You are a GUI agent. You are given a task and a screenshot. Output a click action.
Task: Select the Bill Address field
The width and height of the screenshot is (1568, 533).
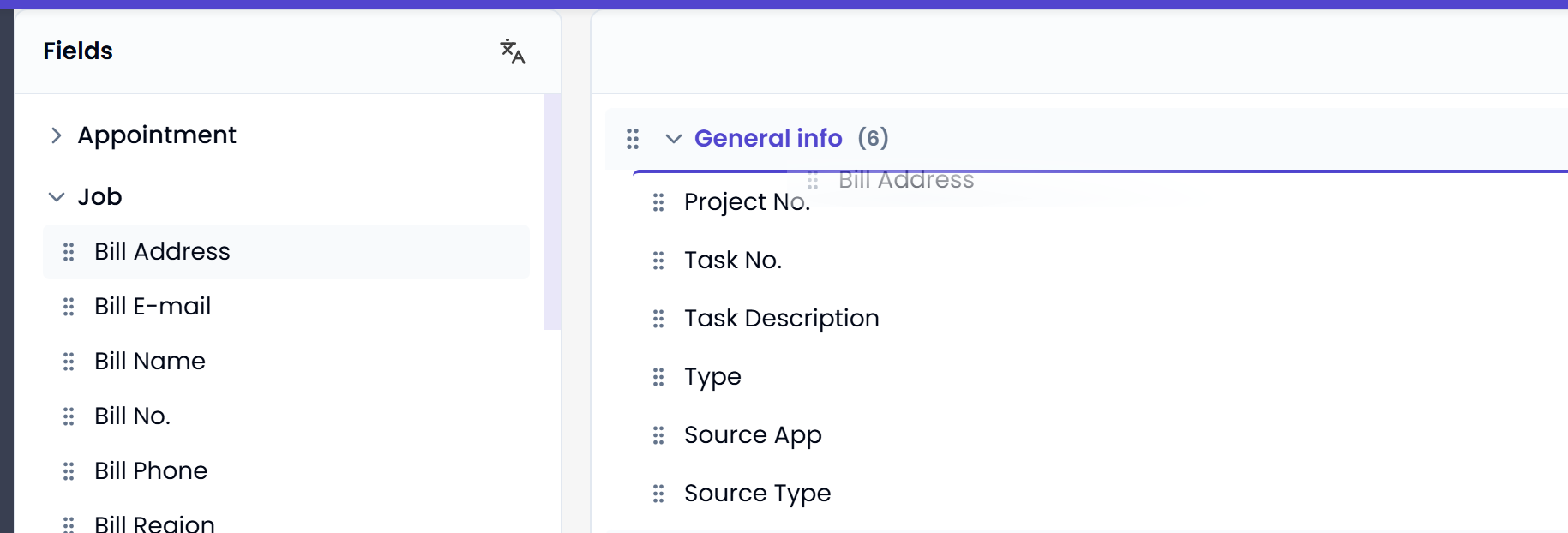point(286,252)
